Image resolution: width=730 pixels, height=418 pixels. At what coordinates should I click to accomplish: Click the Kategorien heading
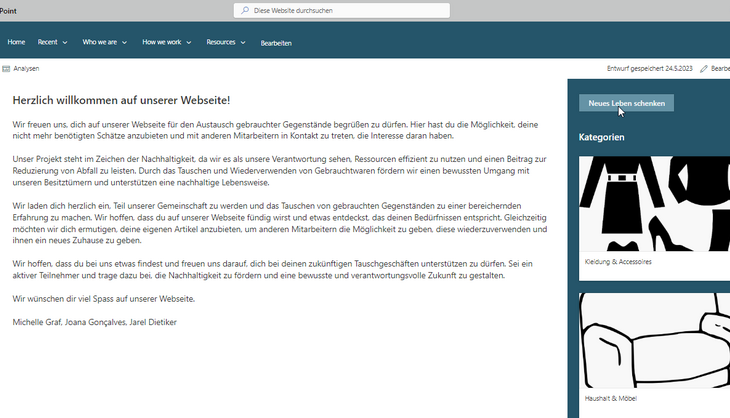coord(602,137)
